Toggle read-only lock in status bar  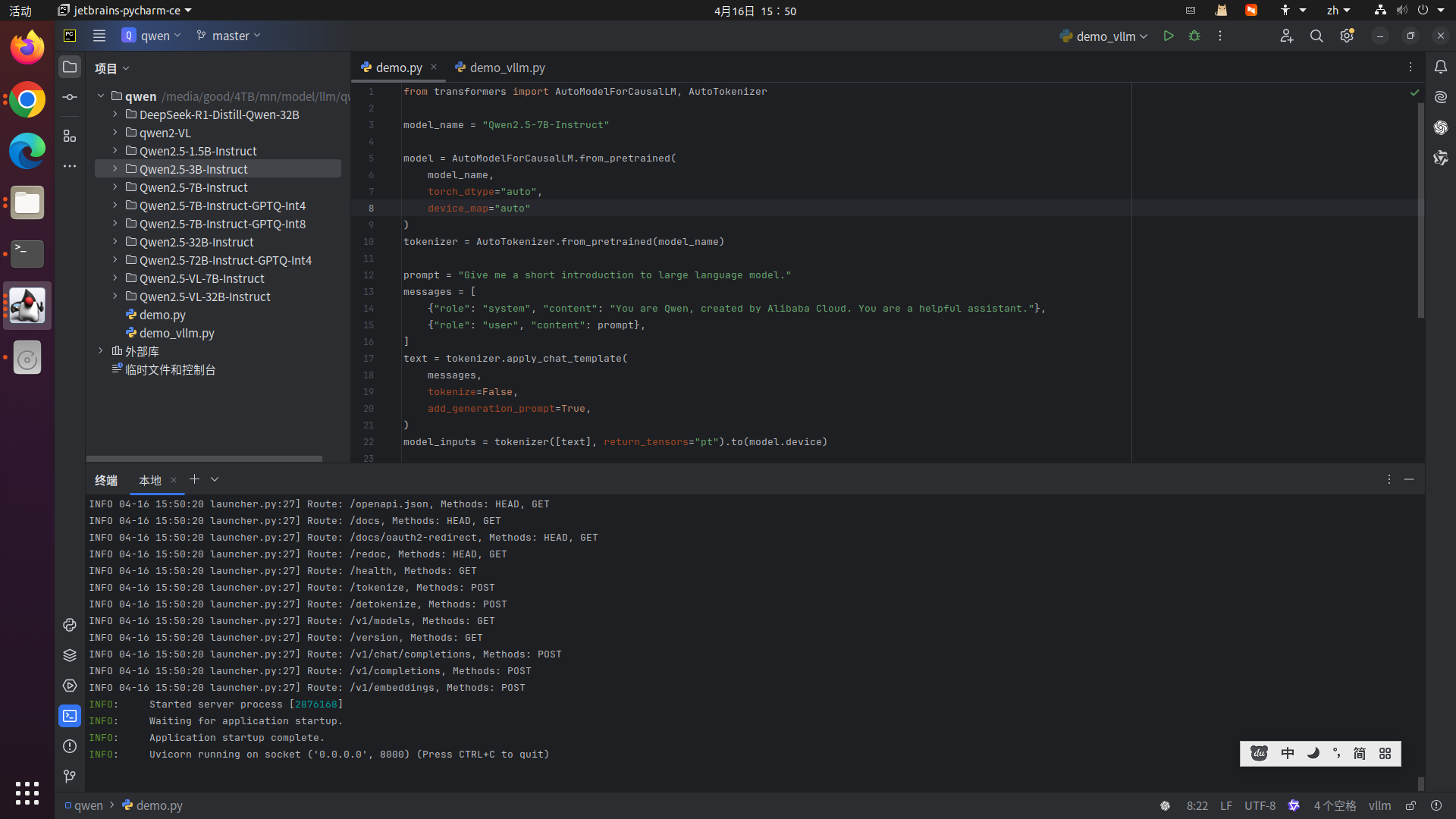tap(1410, 805)
